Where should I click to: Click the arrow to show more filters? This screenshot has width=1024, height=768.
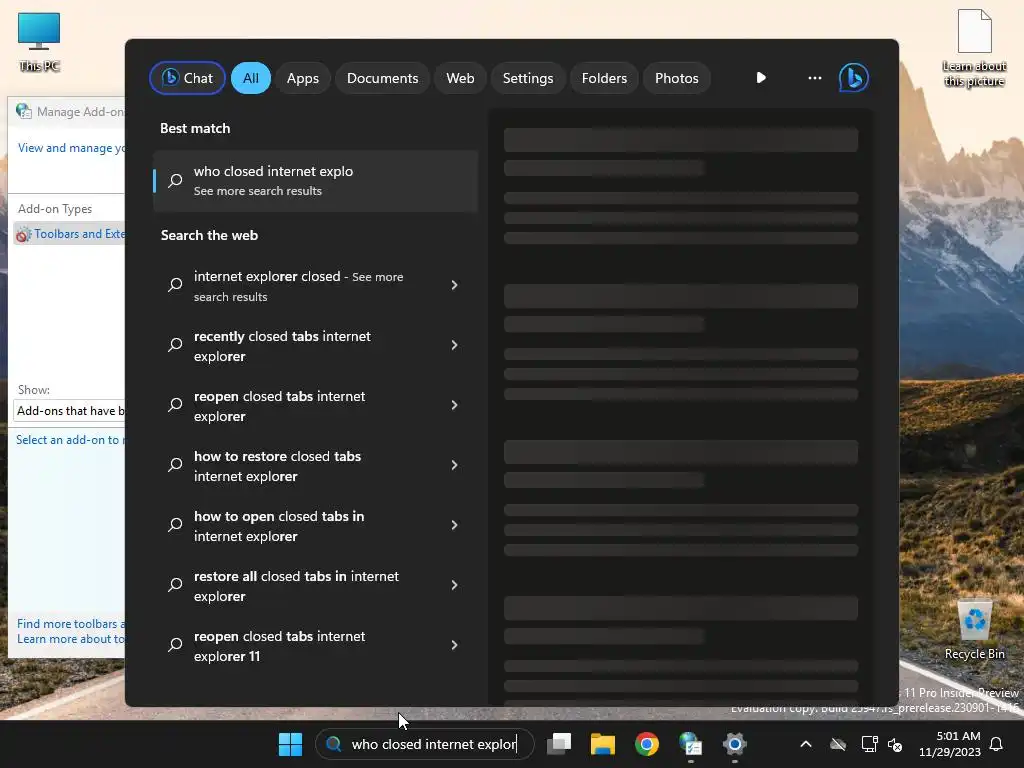pyautogui.click(x=761, y=78)
